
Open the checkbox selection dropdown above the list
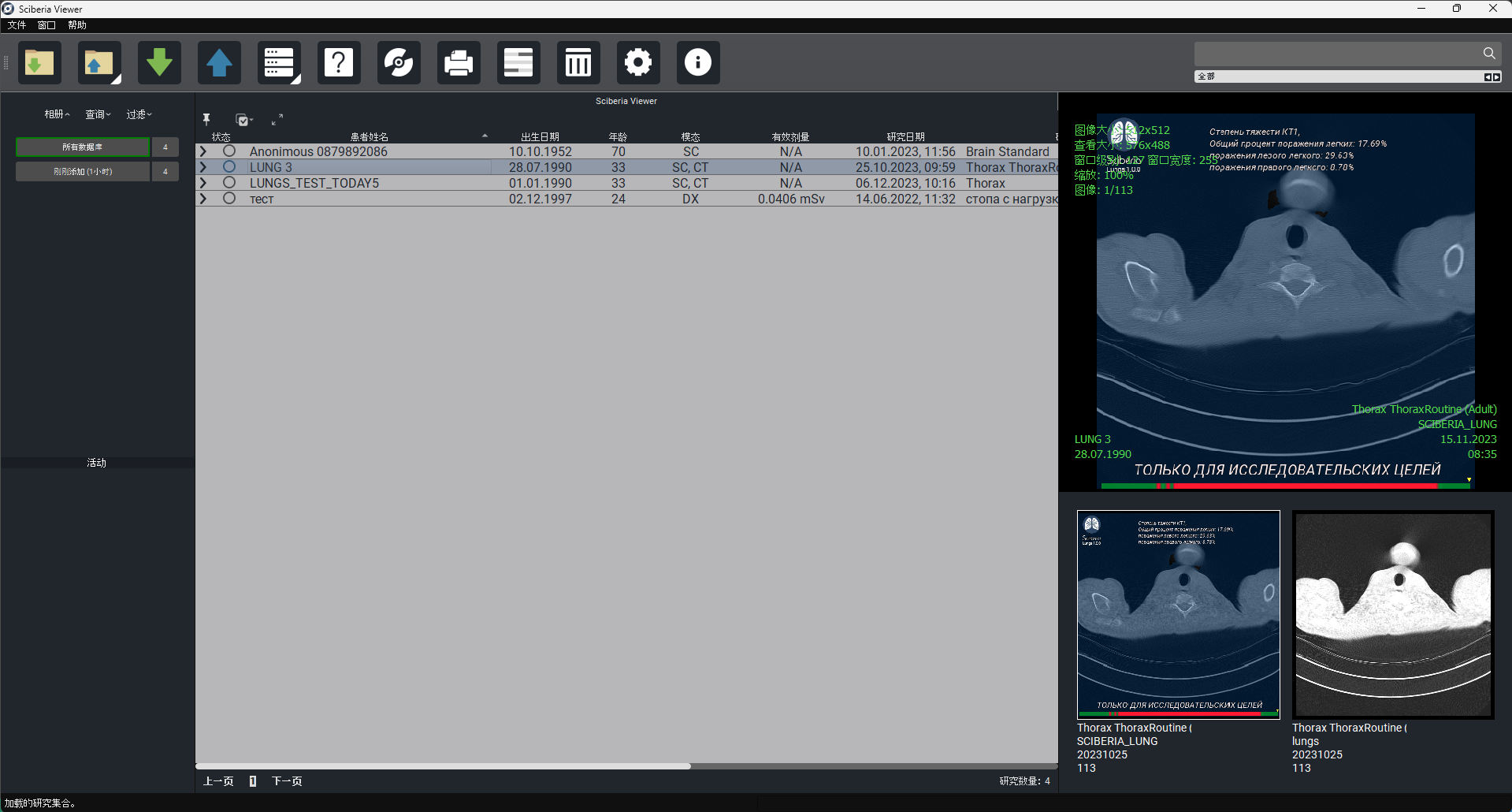pyautogui.click(x=244, y=120)
